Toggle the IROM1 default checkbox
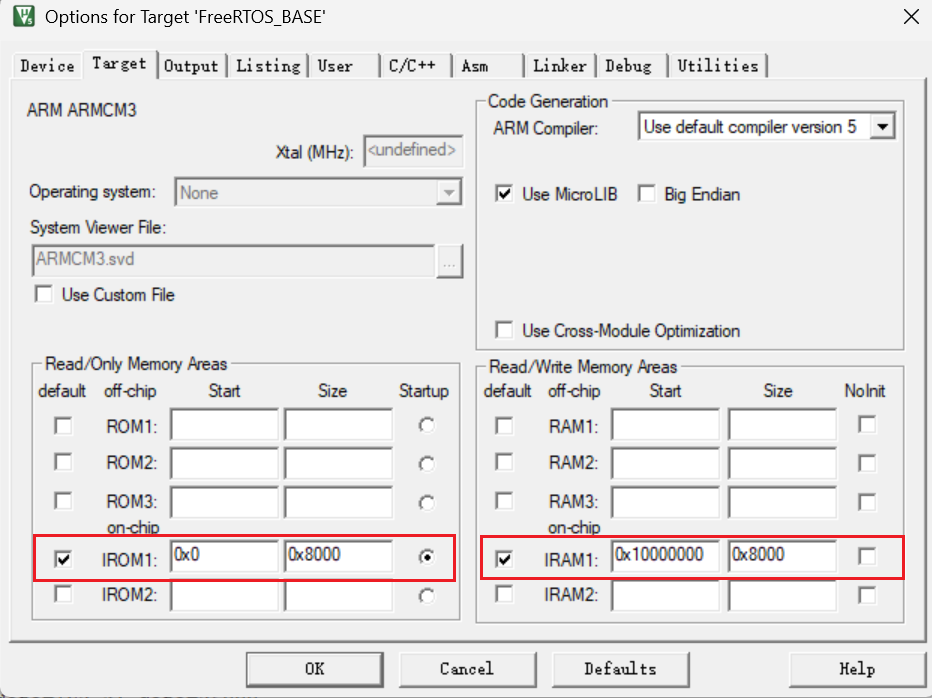 tap(63, 559)
